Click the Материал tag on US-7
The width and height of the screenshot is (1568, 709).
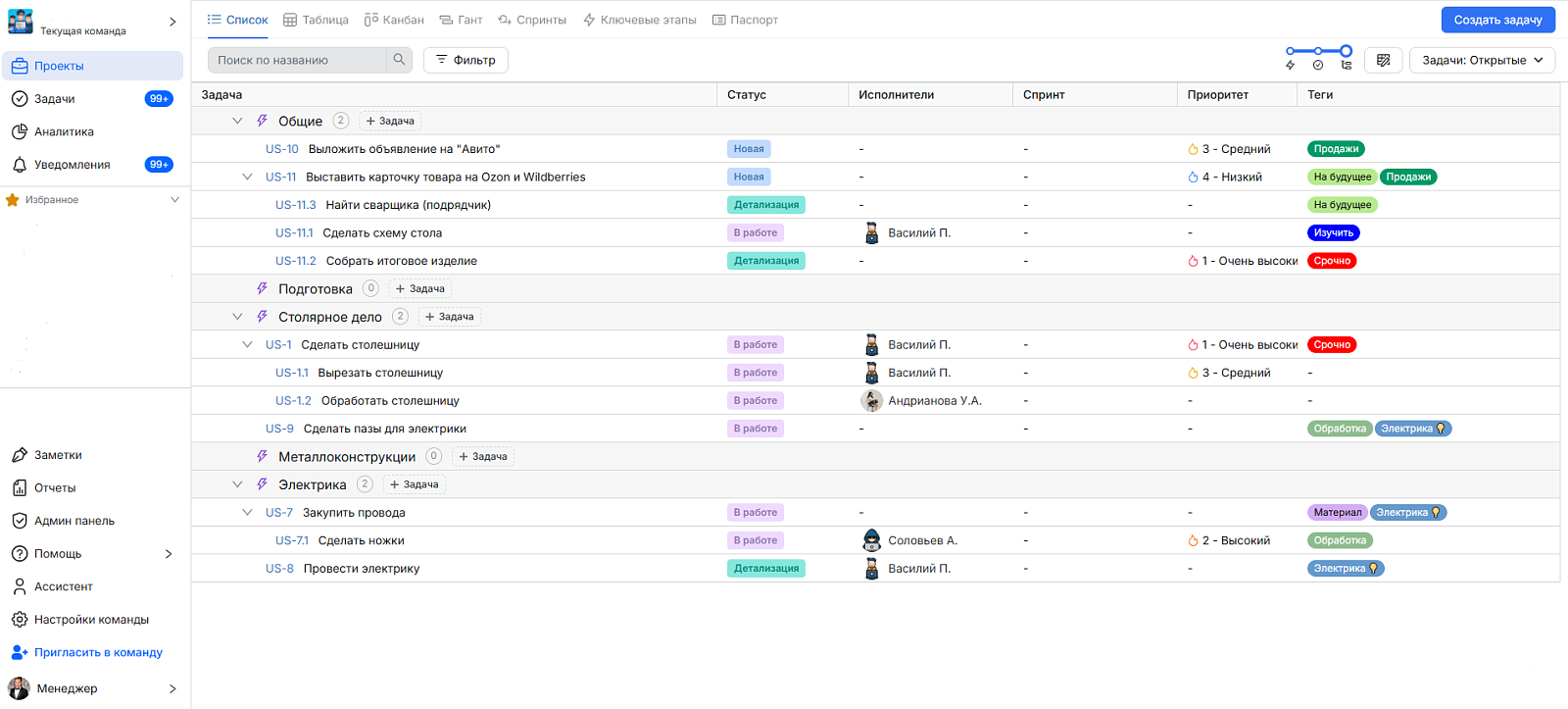click(1338, 512)
